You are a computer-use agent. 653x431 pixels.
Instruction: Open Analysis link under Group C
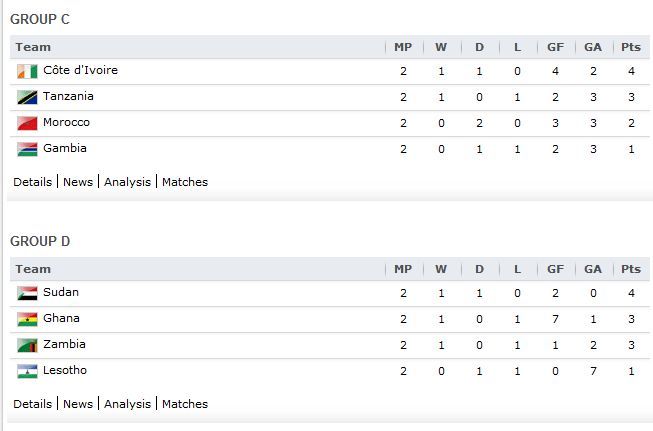[127, 182]
